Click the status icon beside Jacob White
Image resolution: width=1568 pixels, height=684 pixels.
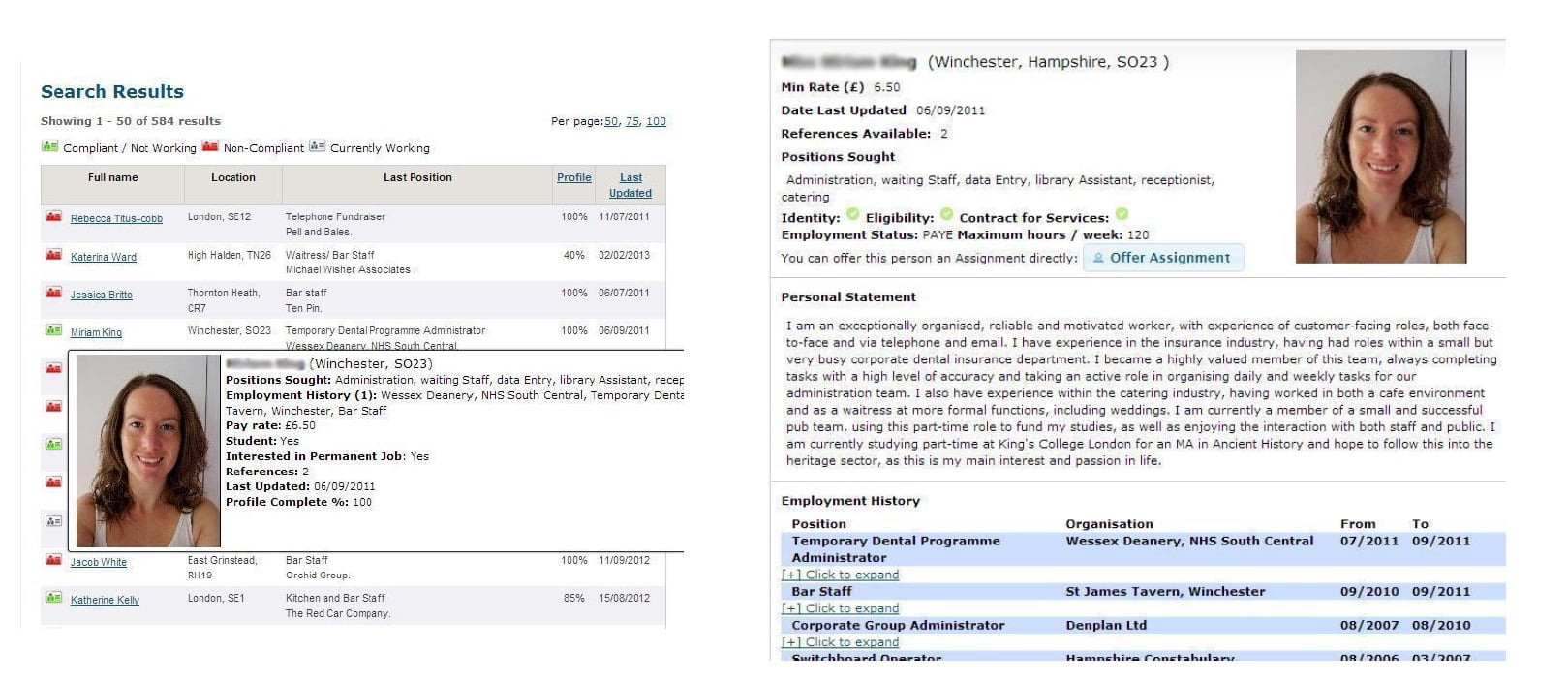click(53, 560)
